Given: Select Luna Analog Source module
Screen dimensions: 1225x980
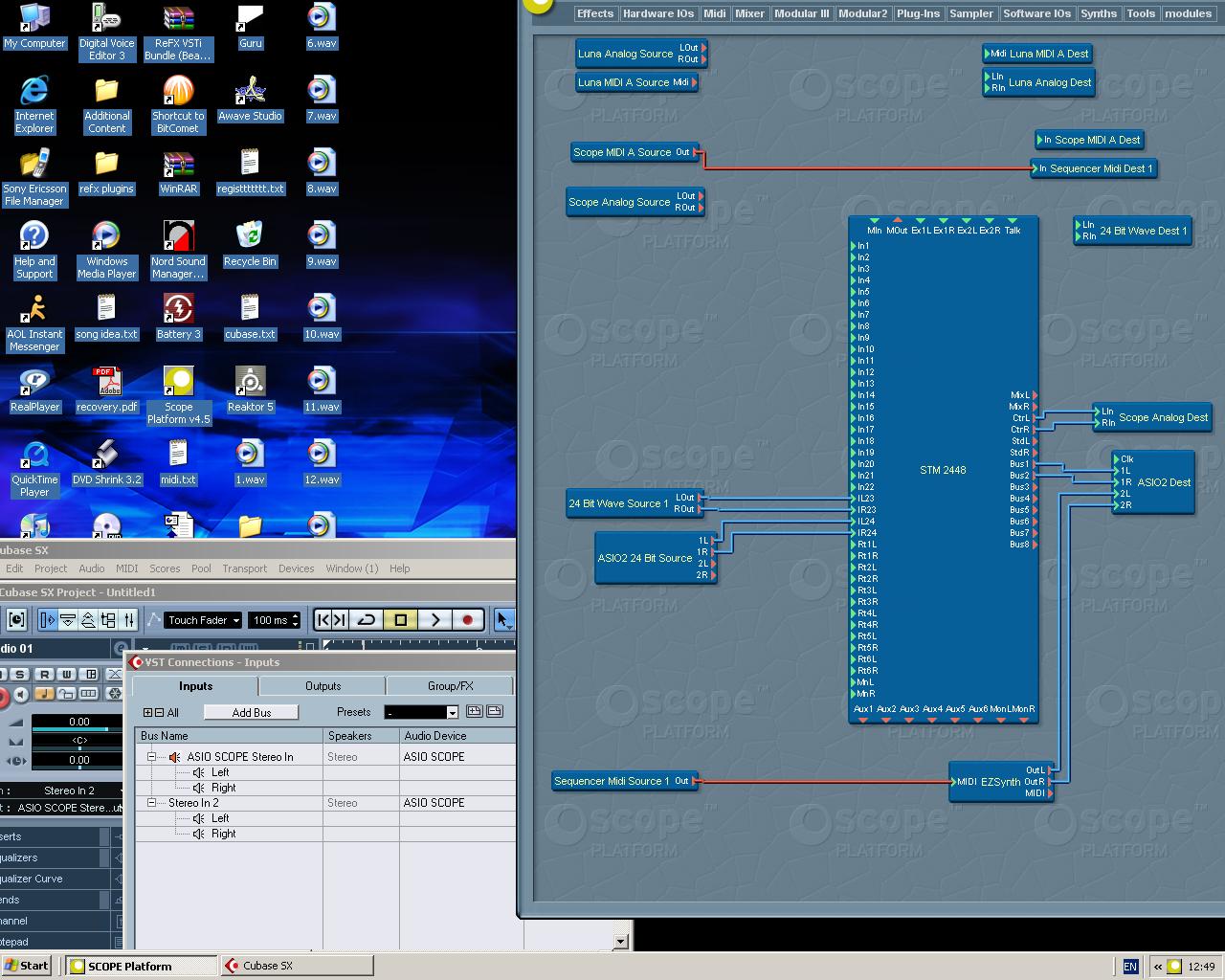Looking at the screenshot, I should (x=641, y=54).
